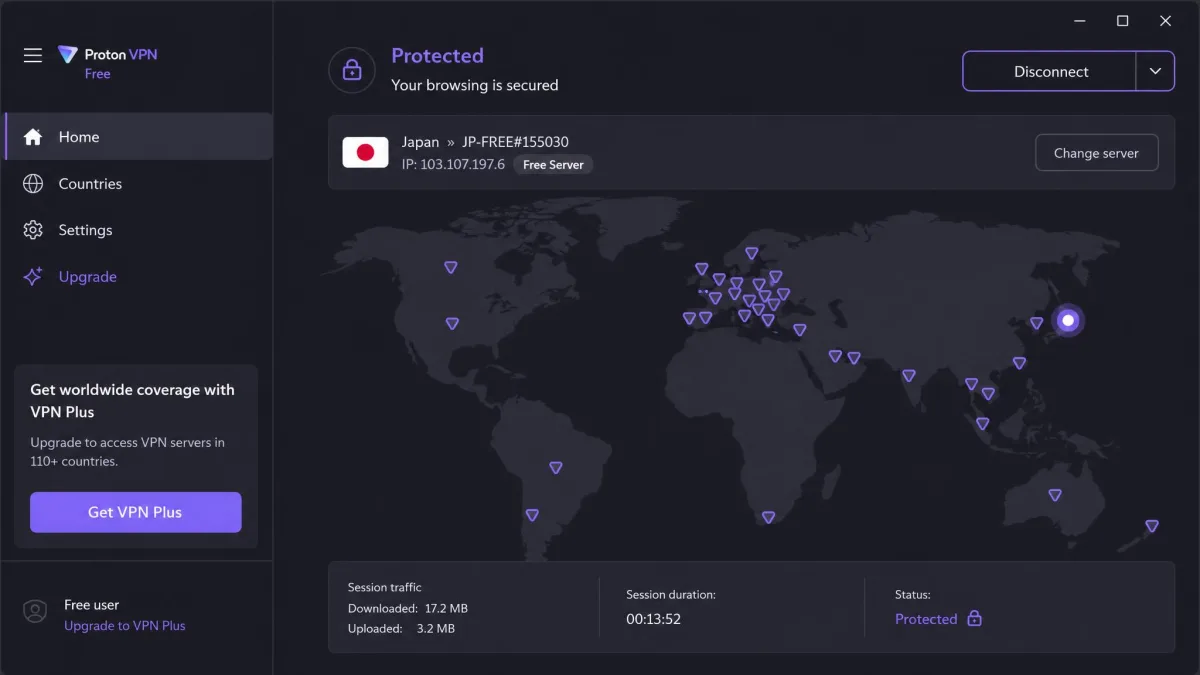The image size is (1200, 675).
Task: Expand the dropdown arrow beside Disconnect
Action: (x=1155, y=71)
